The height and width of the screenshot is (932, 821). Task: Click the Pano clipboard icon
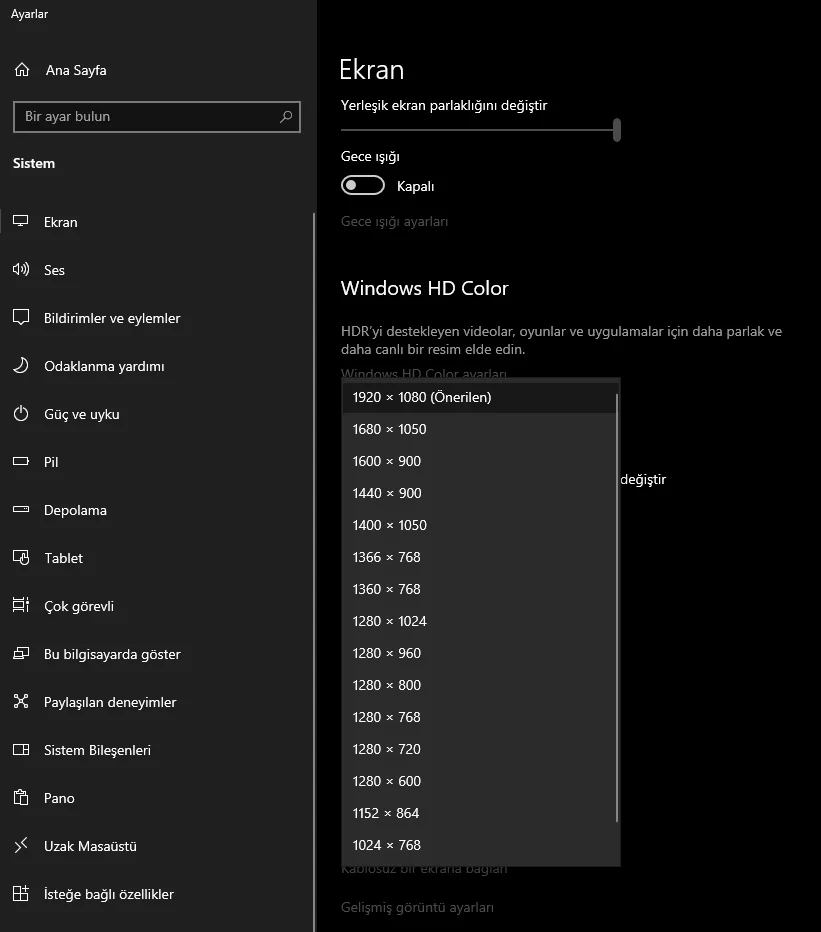tap(21, 798)
